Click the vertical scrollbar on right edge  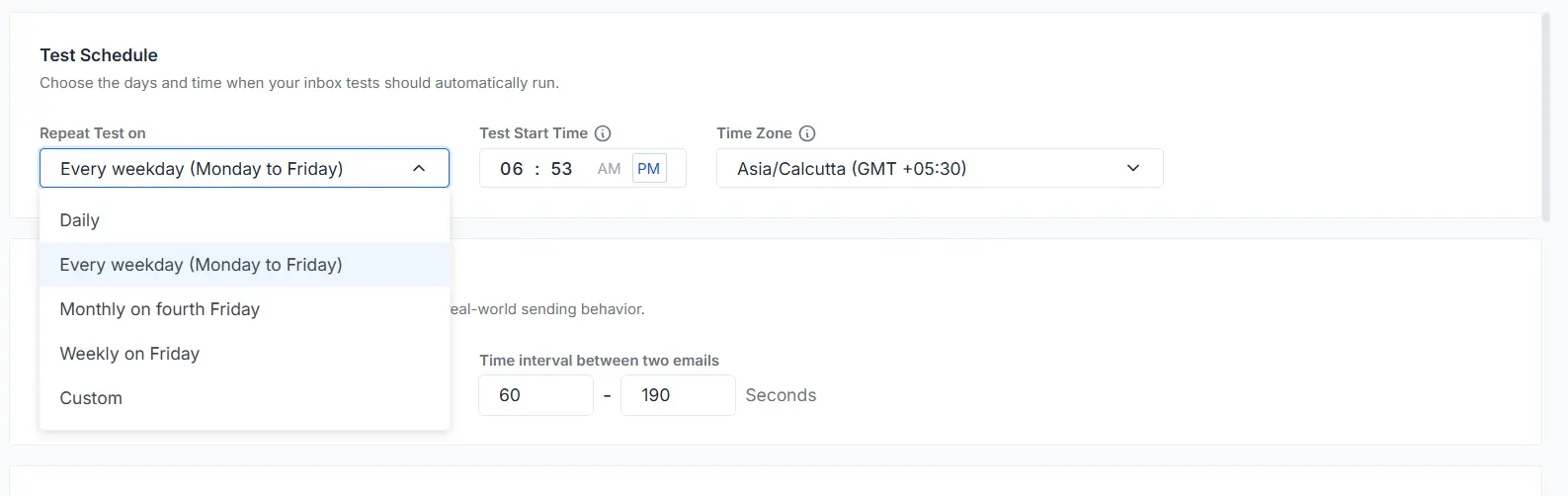[1546, 115]
